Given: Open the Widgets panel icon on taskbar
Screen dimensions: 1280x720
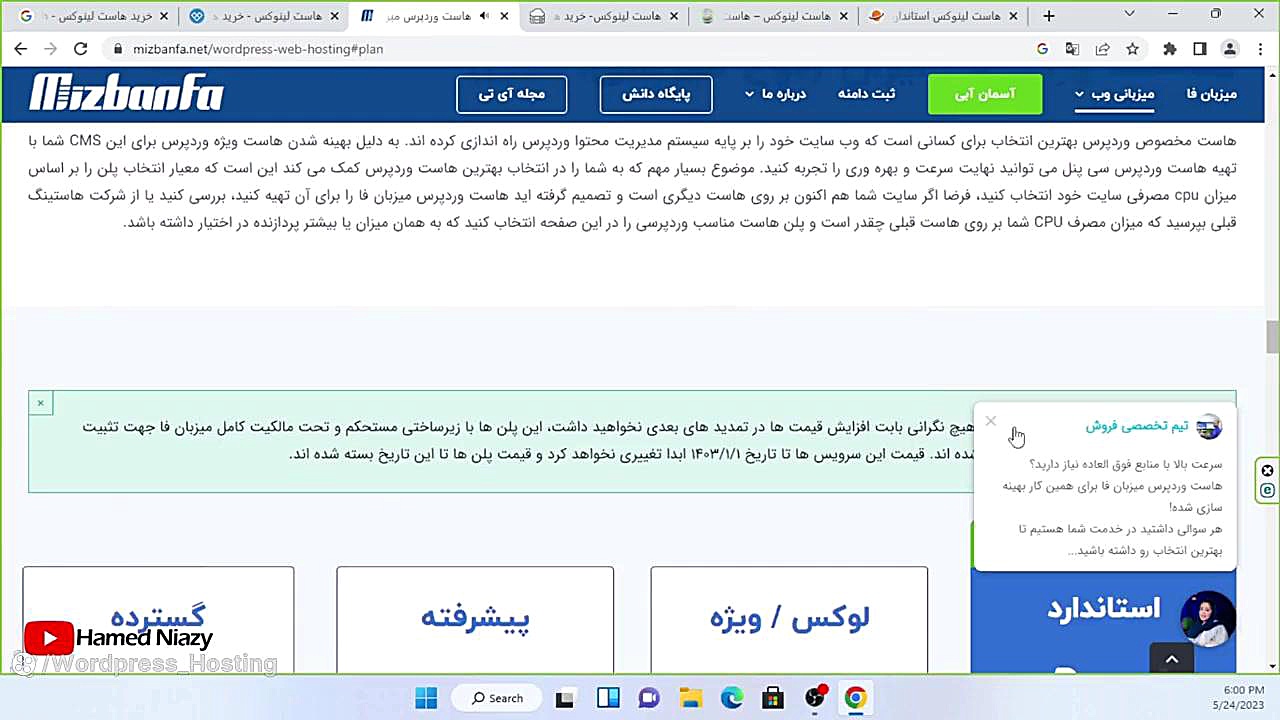Looking at the screenshot, I should 608,698.
